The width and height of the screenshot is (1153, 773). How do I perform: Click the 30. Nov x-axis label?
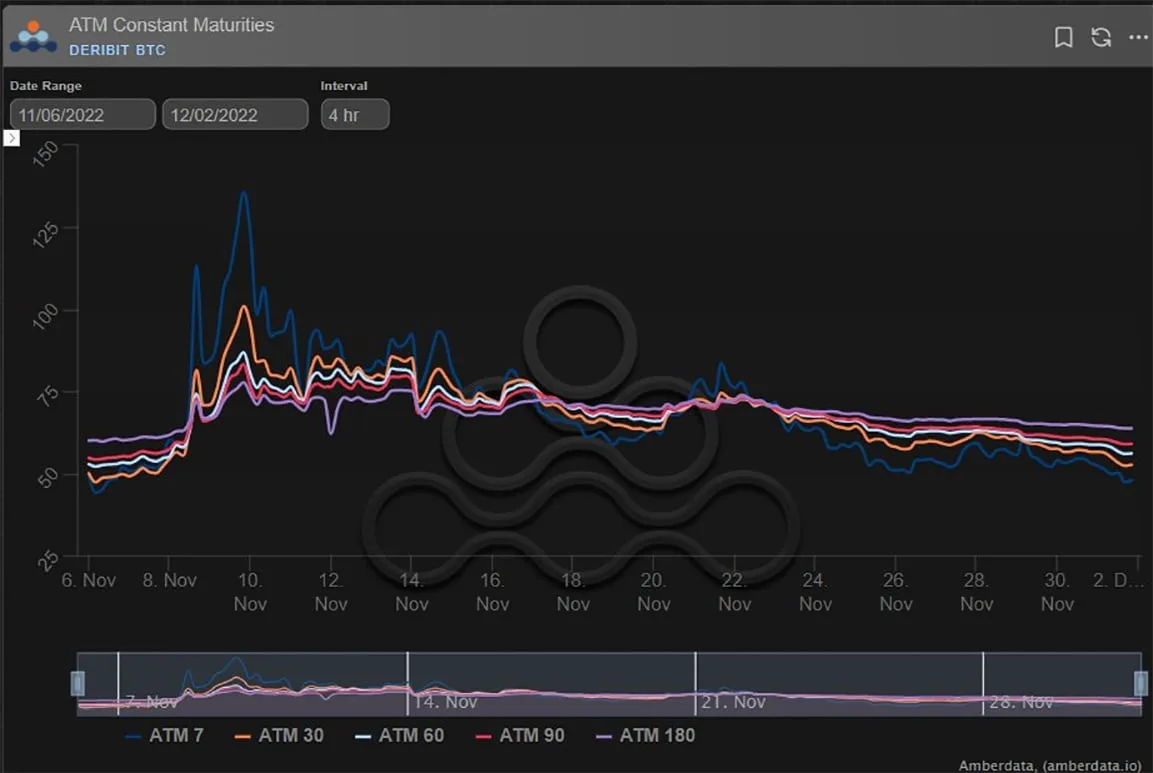coord(1057,592)
